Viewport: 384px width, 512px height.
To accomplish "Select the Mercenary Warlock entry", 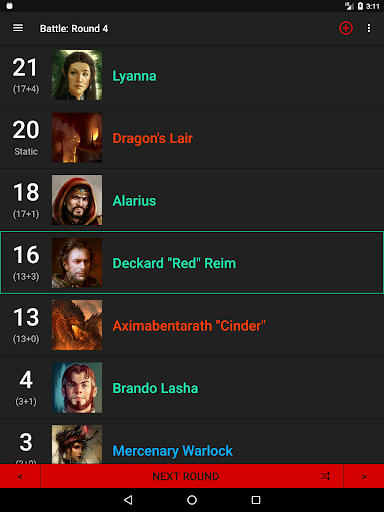I will coord(192,442).
